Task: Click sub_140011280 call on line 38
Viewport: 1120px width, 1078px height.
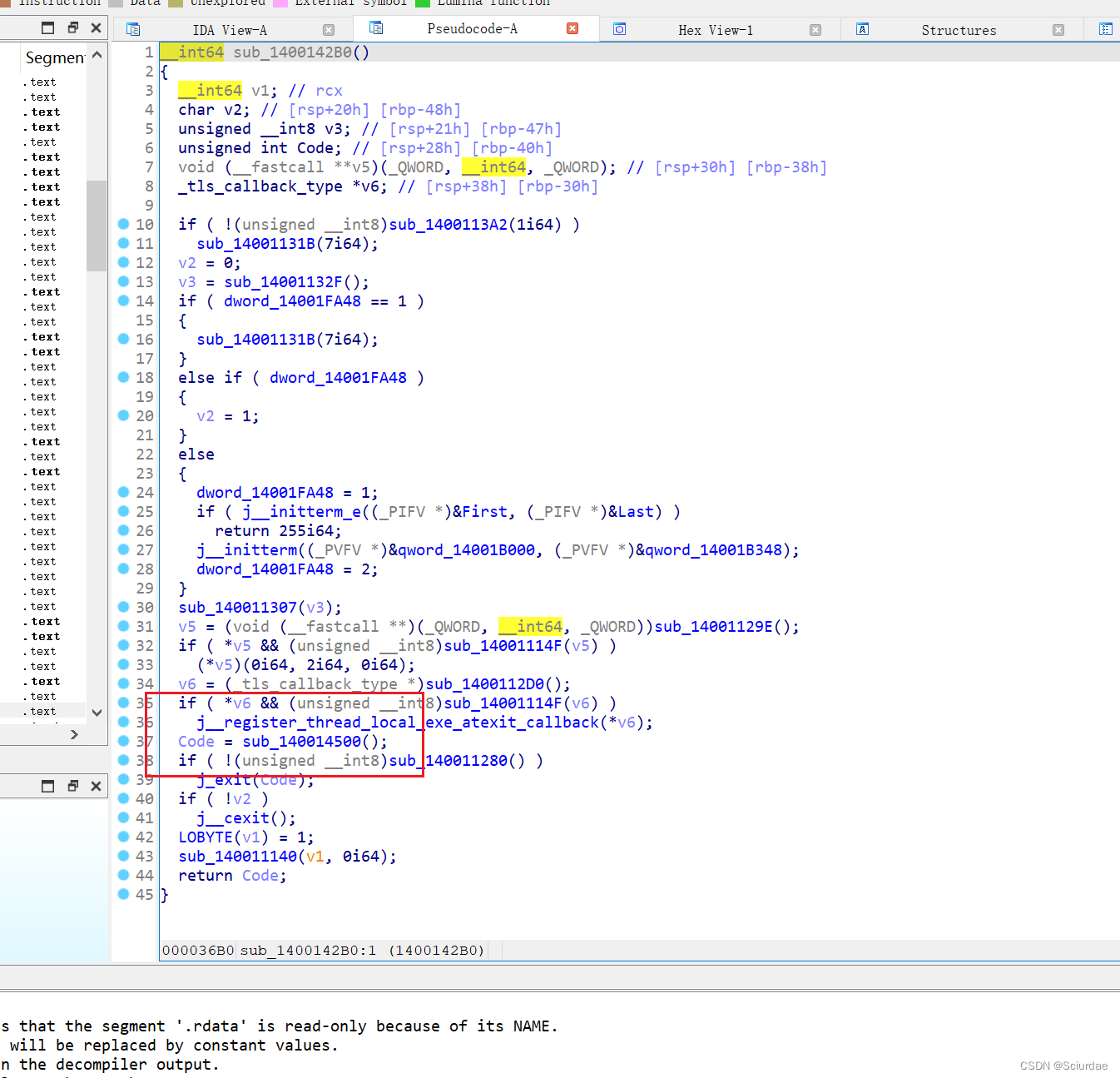Action: click(448, 761)
